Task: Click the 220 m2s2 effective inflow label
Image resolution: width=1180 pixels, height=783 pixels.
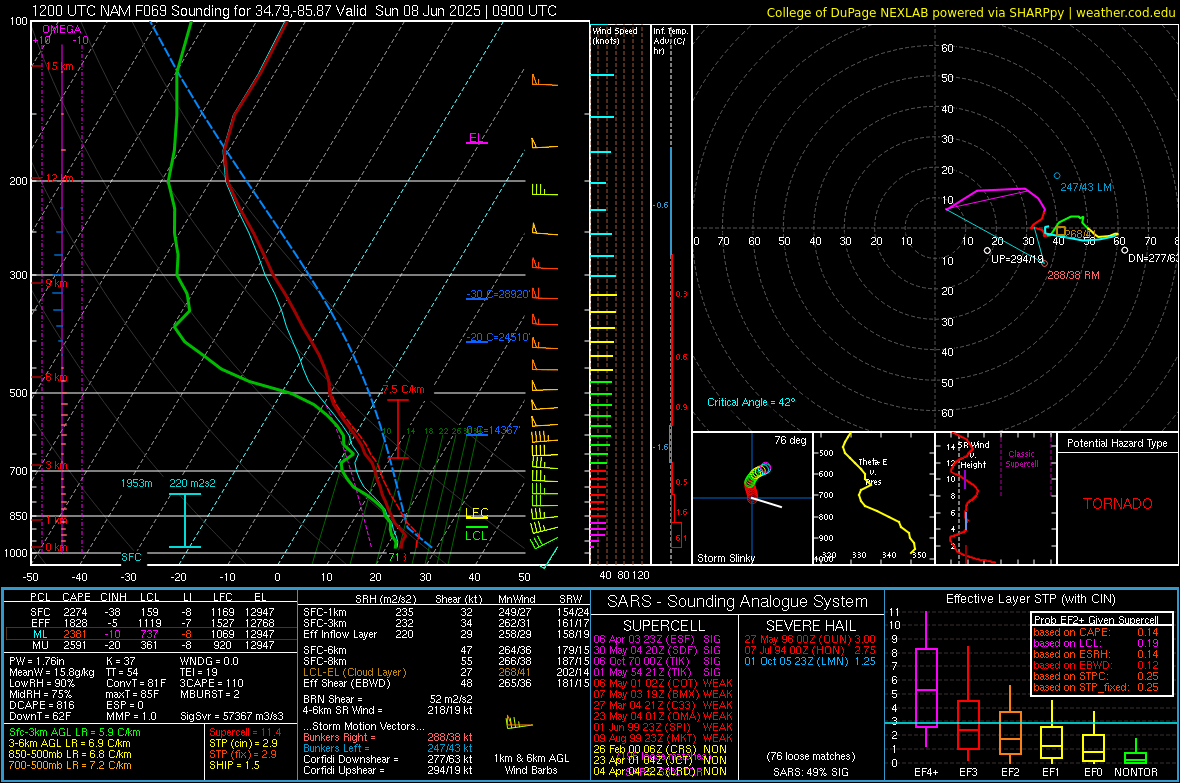Action: 192,483
